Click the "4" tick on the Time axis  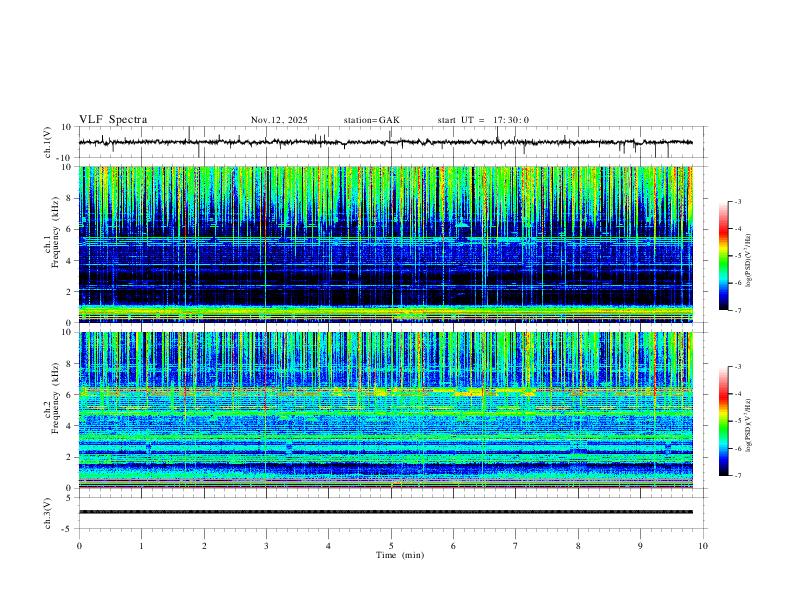[328, 546]
